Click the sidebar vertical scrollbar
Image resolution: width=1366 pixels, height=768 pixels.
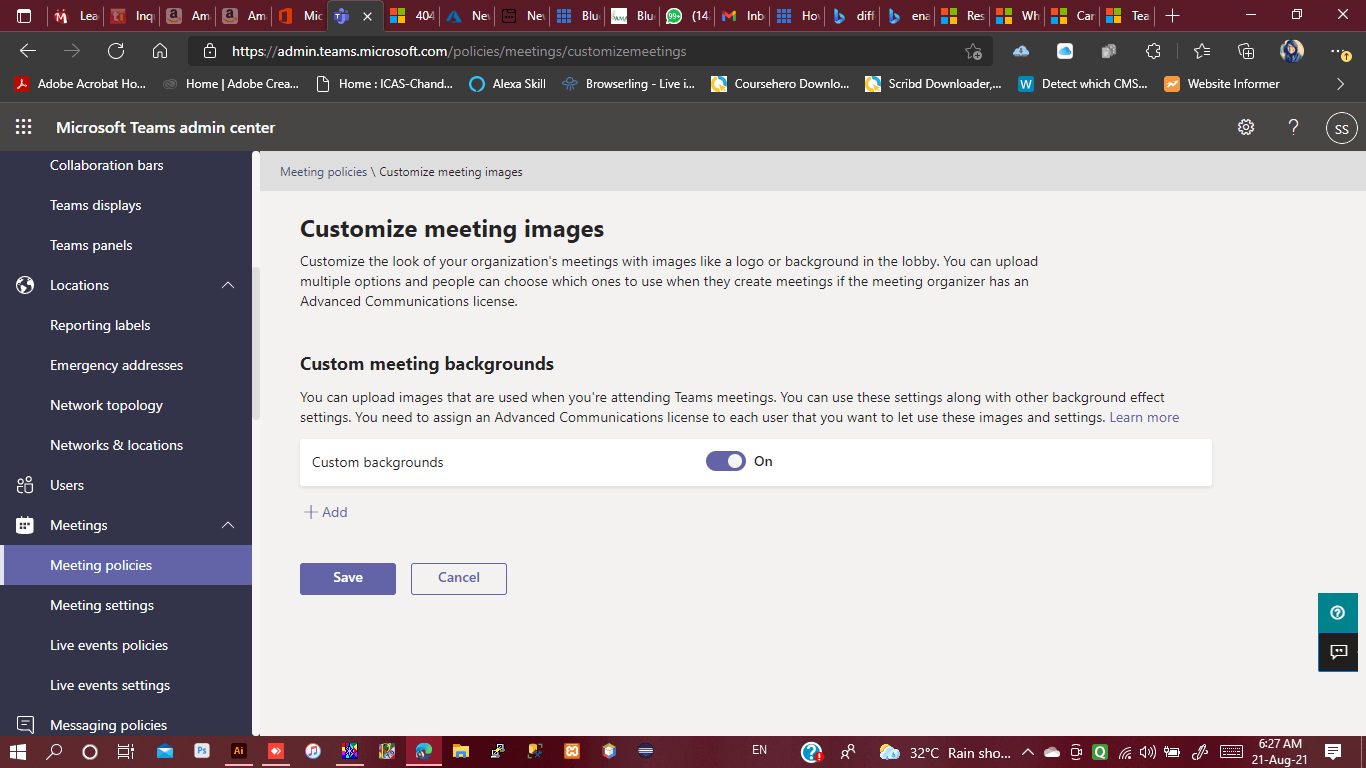[x=256, y=343]
